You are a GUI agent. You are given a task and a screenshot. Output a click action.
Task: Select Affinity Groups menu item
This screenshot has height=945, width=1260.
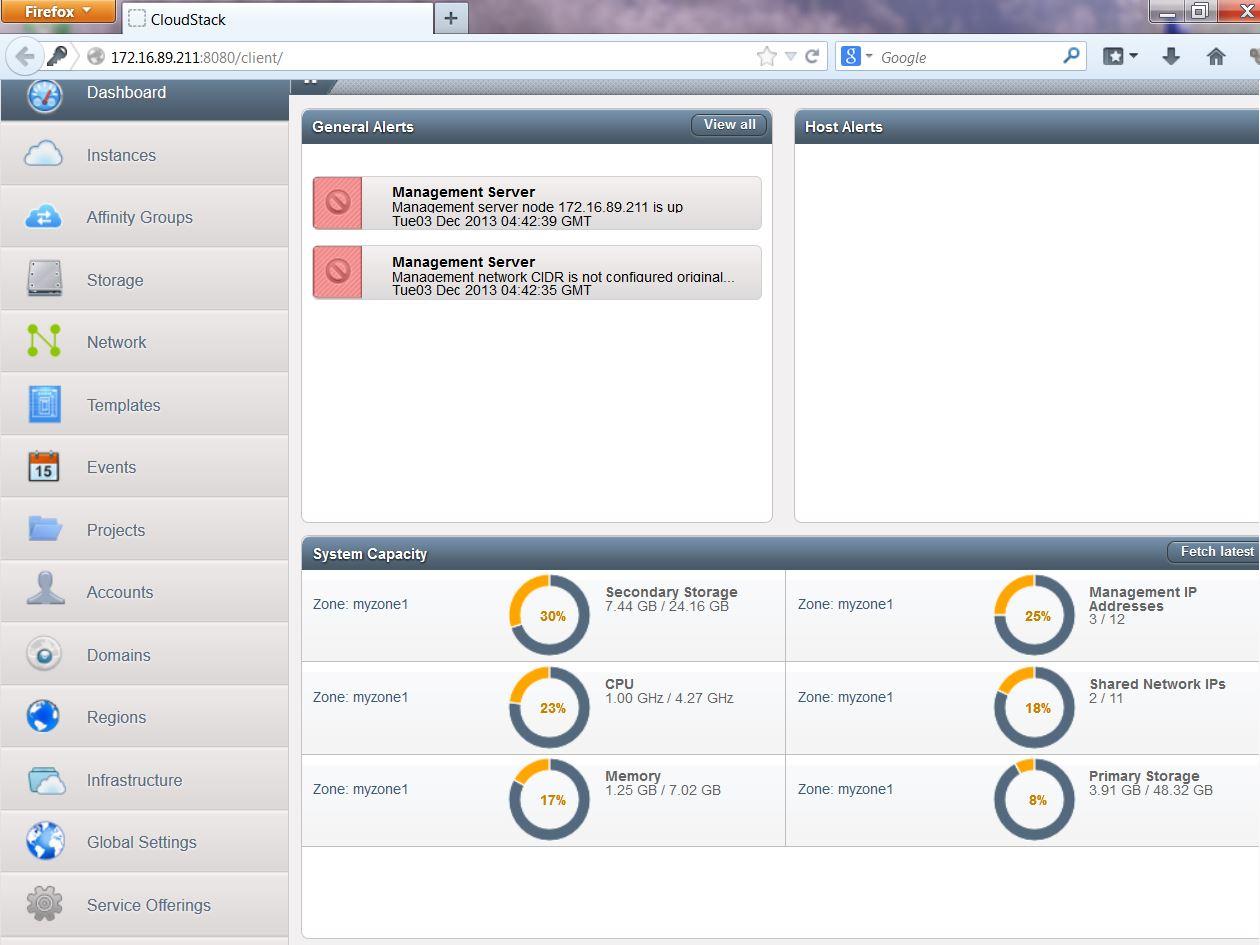tap(144, 217)
